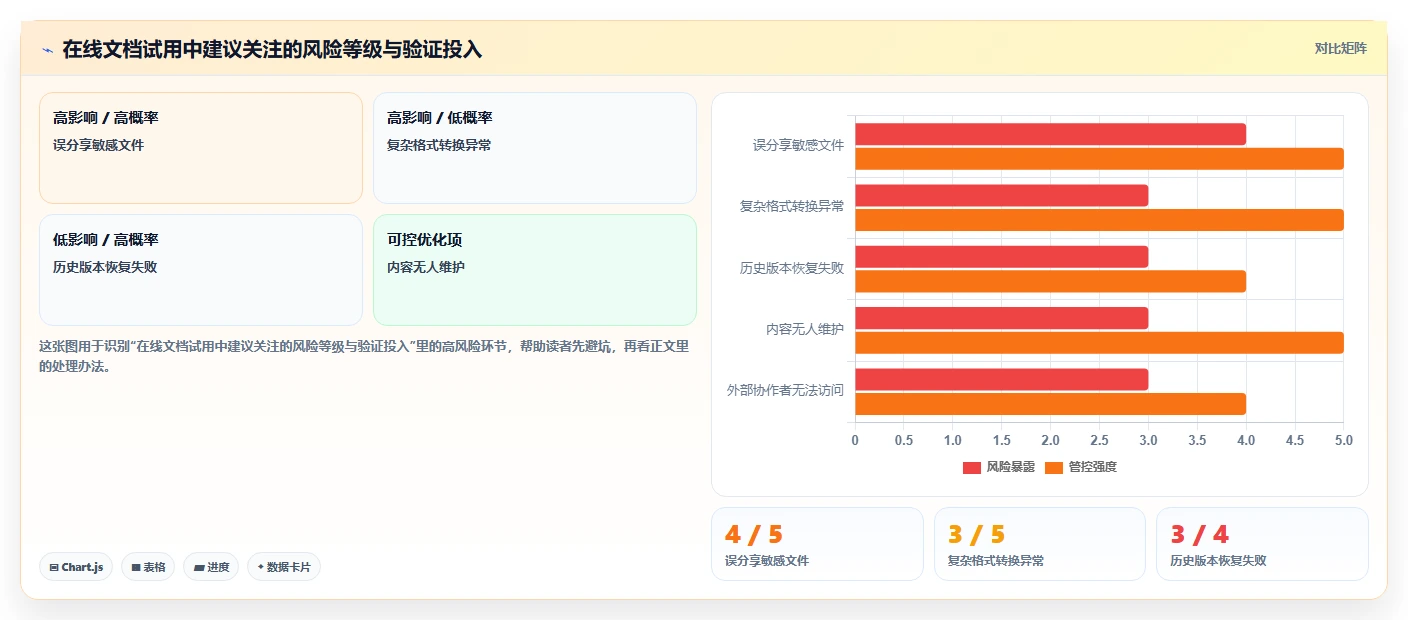Viewport: 1408px width, 620px height.
Task: Select the 高影响 / 高概率 card
Action: tap(201, 148)
